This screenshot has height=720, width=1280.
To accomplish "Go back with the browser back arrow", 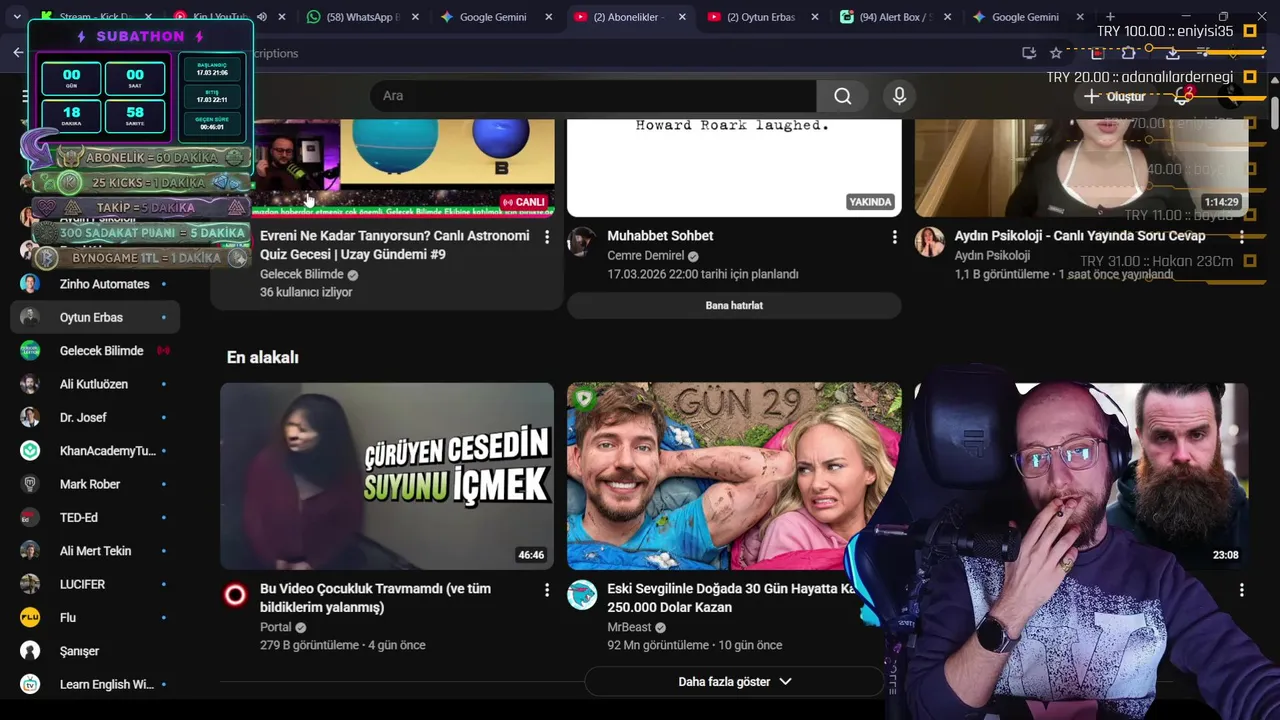I will 18,53.
